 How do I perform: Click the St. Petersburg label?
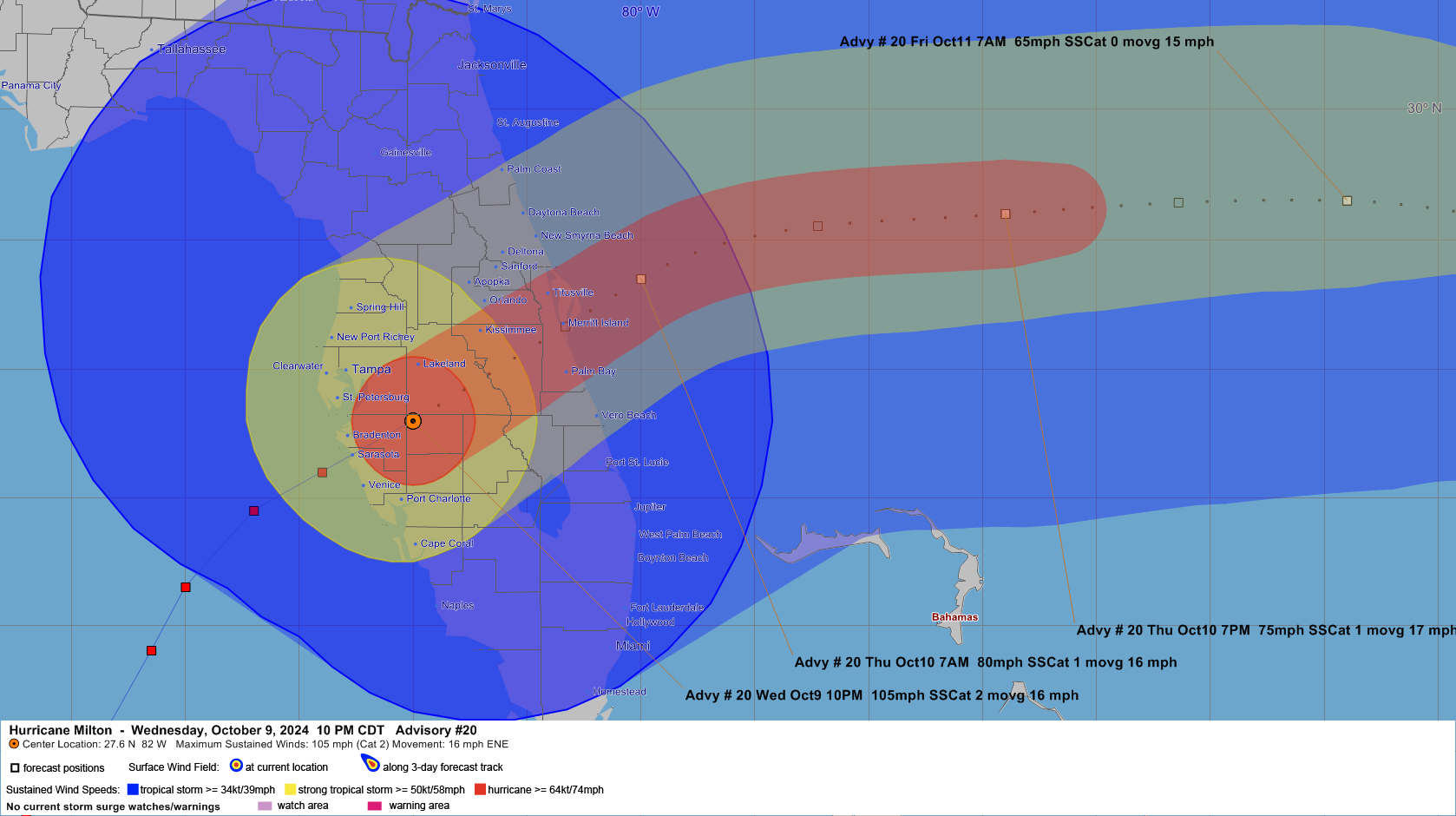[x=376, y=397]
